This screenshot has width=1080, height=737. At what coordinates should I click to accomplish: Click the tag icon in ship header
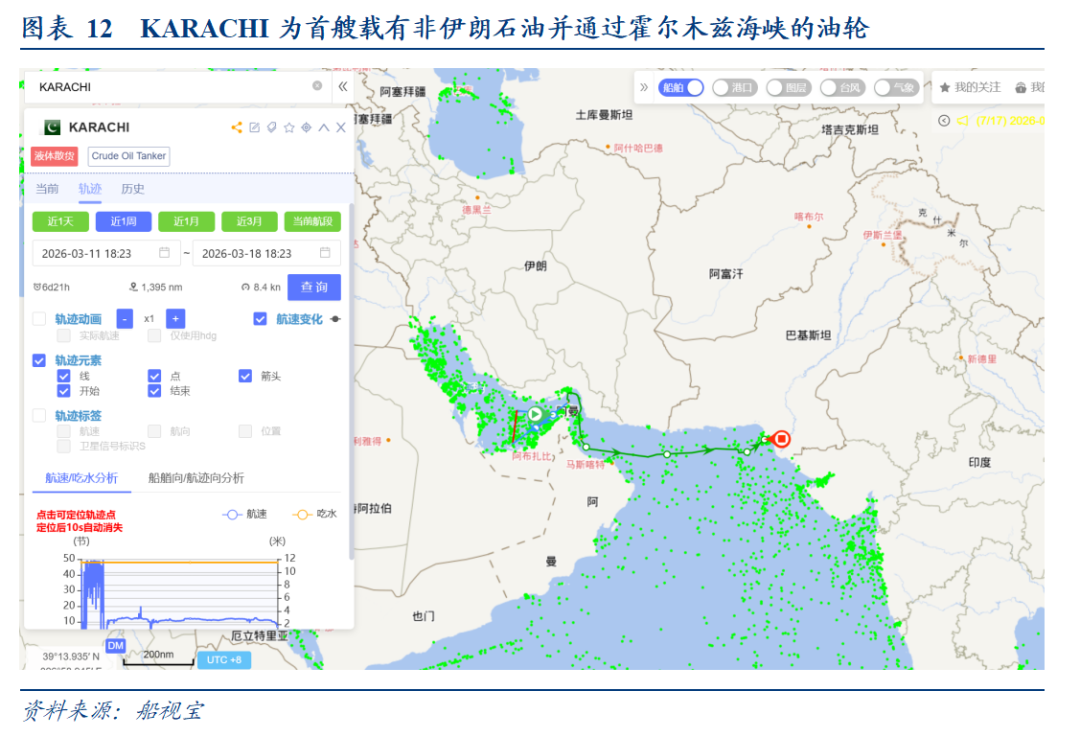272,128
